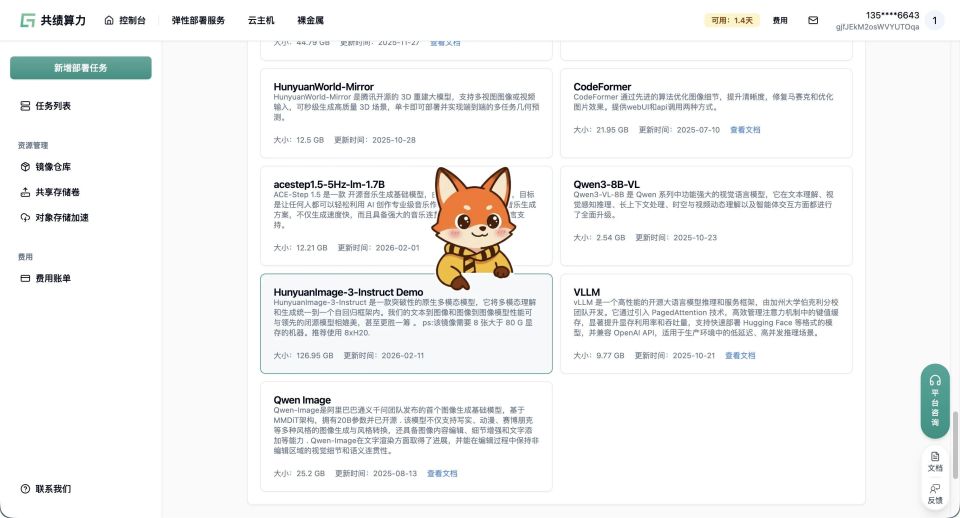Click update date 2025-10-28 in HunyuanWorld-Mirror
Viewport: 960px width, 518px height.
click(394, 140)
